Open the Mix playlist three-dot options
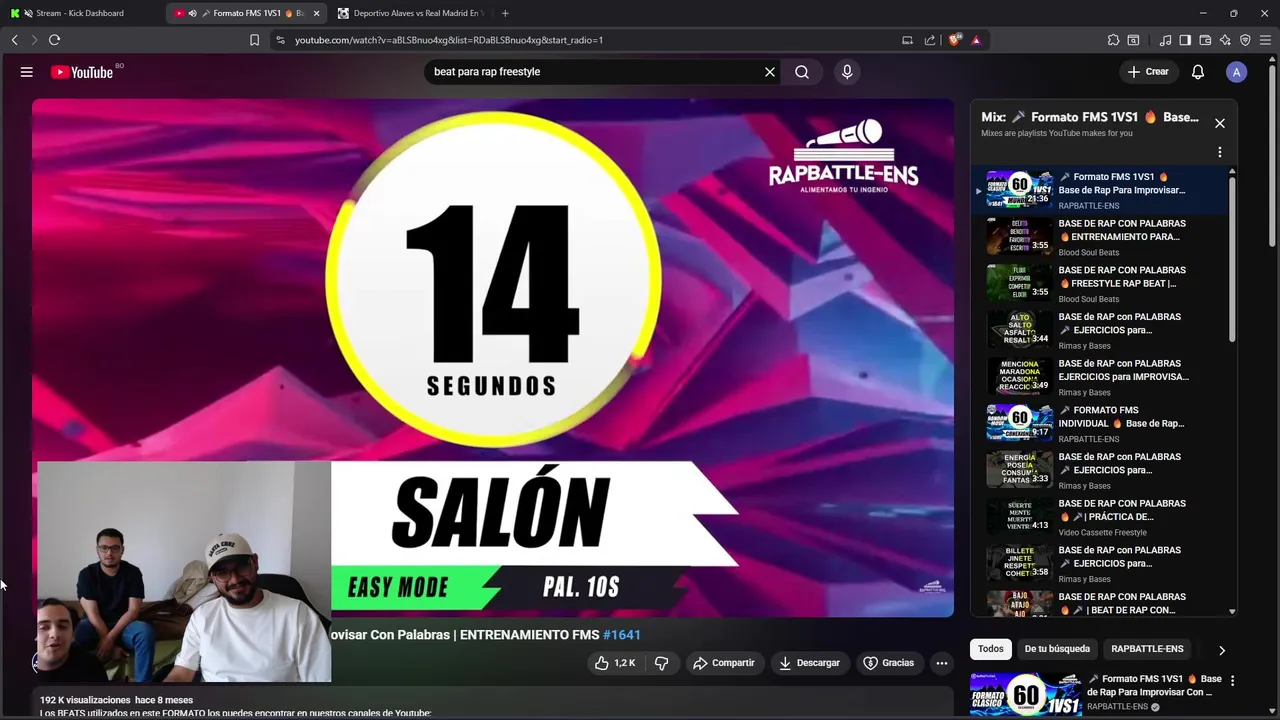 tap(1220, 152)
